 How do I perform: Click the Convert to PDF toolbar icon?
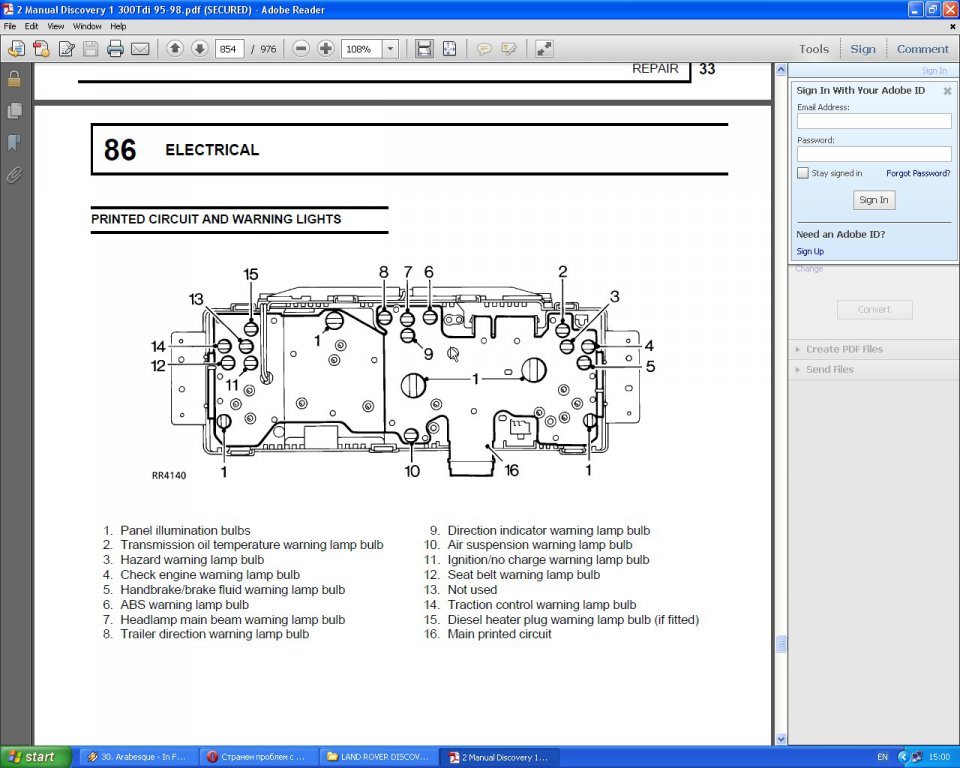coord(42,48)
